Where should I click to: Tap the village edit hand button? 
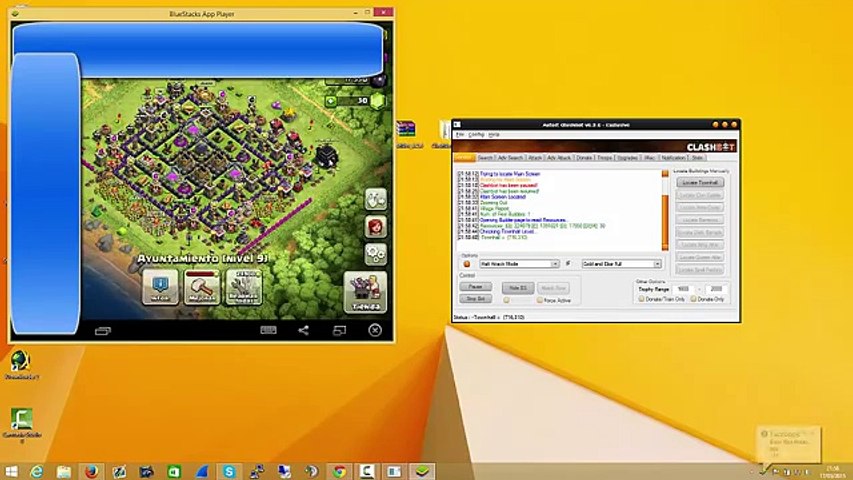coord(375,199)
